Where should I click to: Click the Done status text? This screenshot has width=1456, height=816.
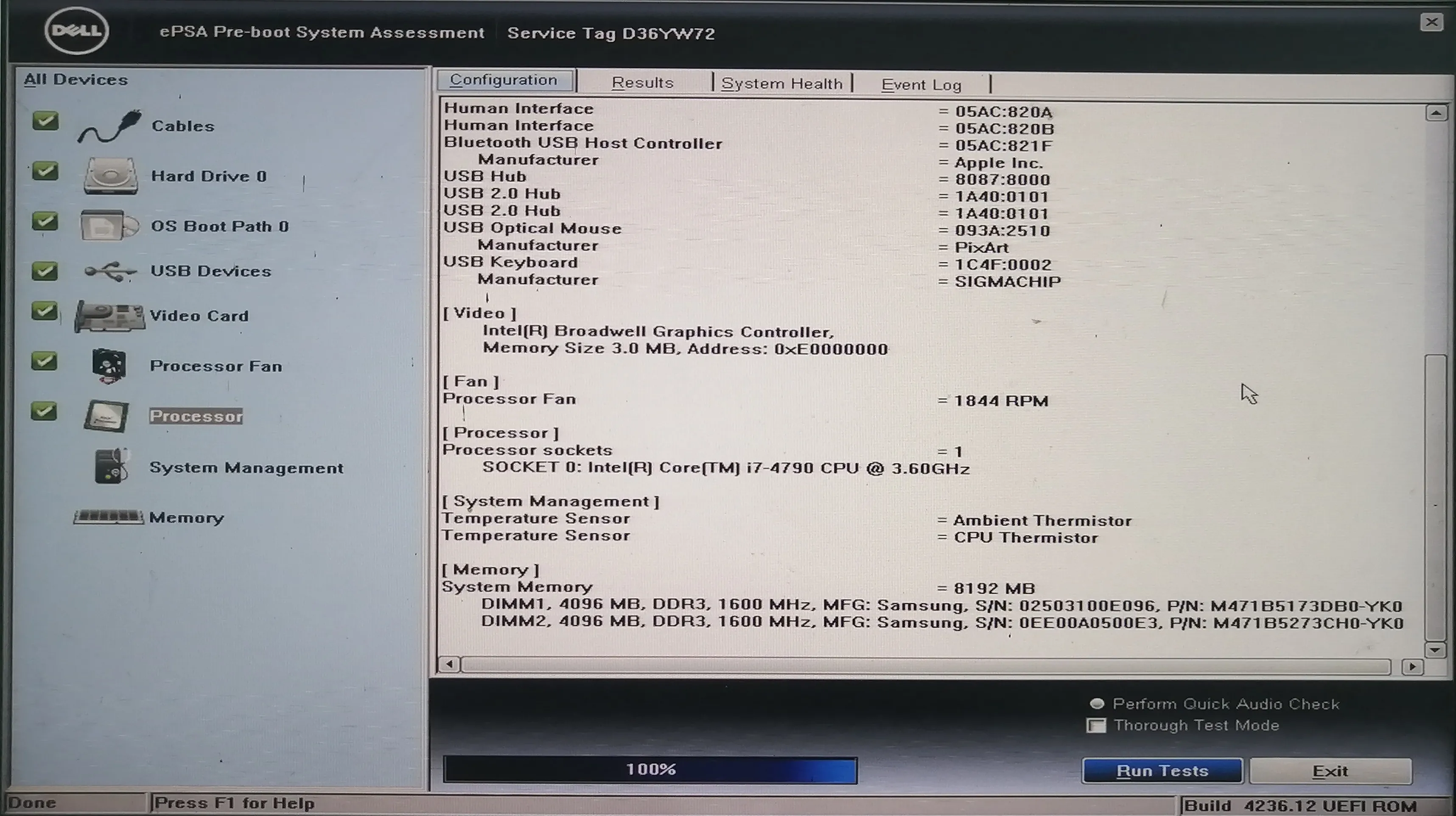tap(32, 803)
